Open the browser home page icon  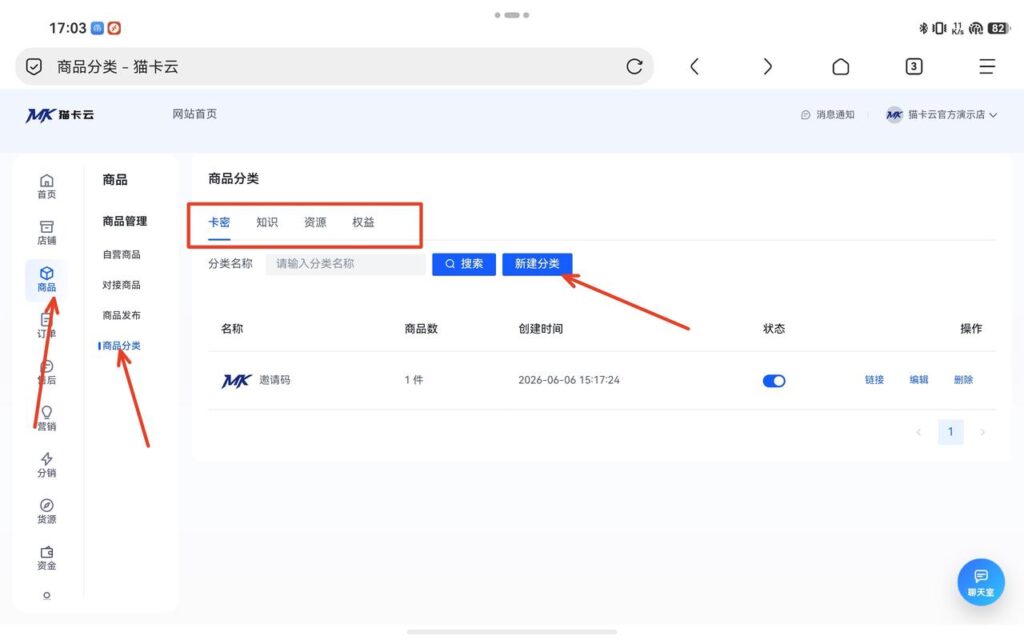click(x=840, y=67)
